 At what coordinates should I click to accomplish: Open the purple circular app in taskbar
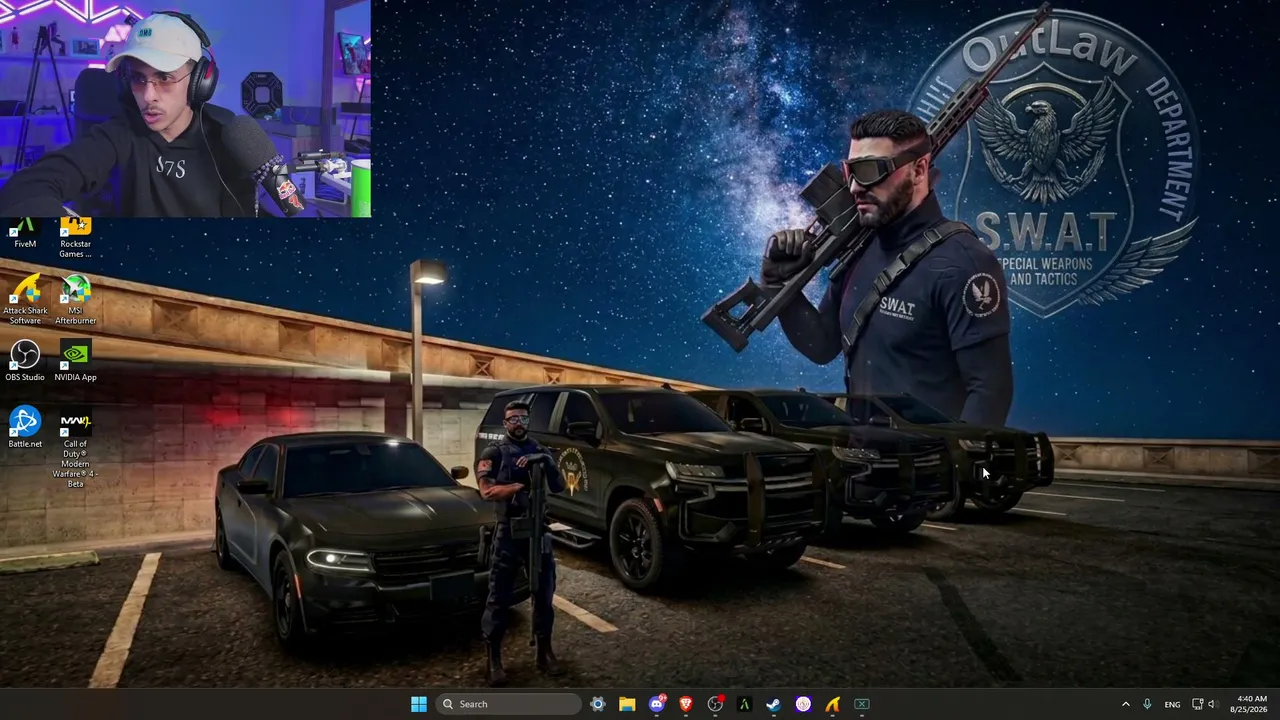[803, 704]
